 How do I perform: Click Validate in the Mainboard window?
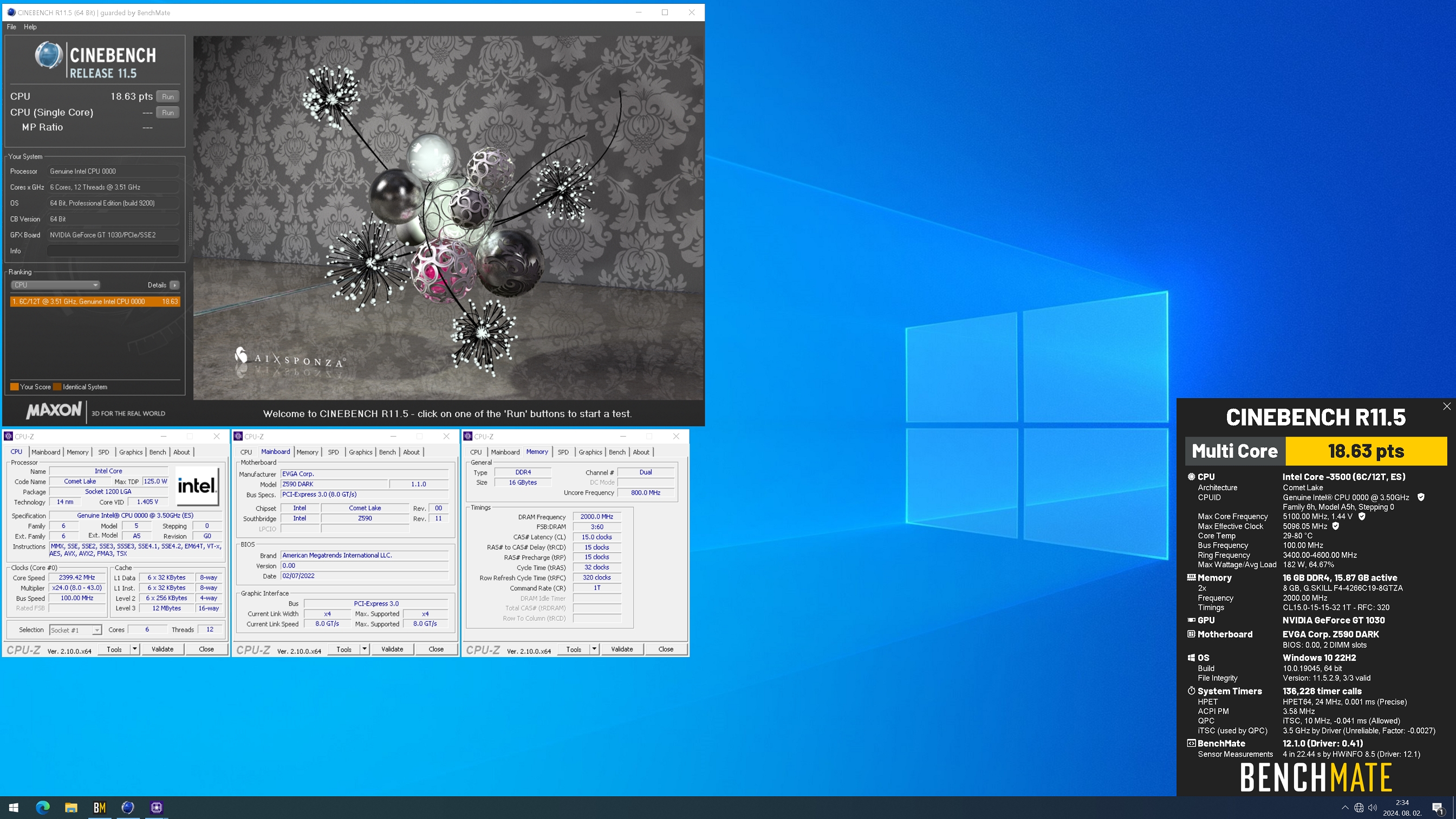(x=392, y=649)
